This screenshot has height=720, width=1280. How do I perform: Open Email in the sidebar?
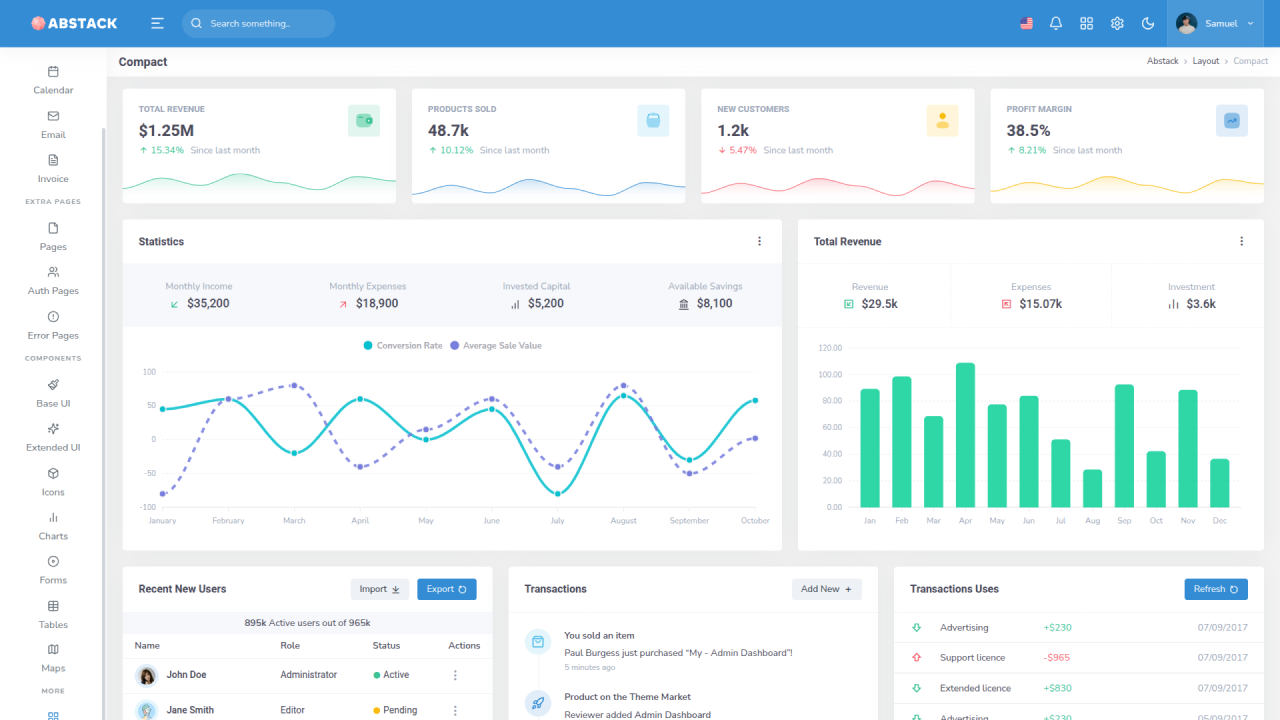click(x=53, y=125)
